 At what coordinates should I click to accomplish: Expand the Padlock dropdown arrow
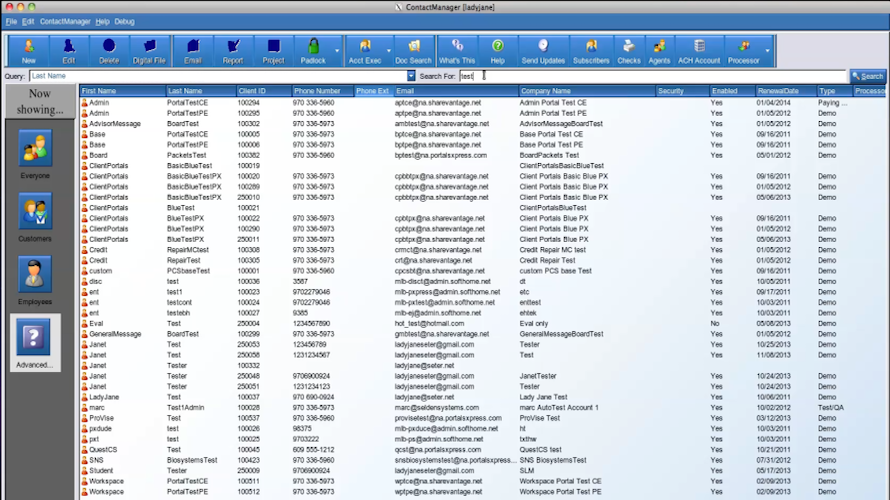[337, 51]
